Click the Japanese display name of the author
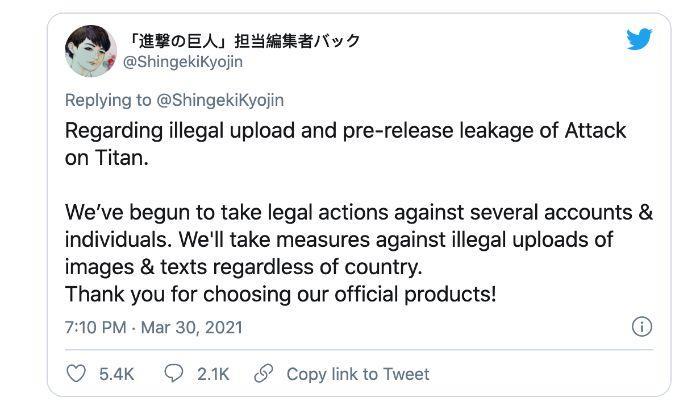The width and height of the screenshot is (700, 405). 244,40
